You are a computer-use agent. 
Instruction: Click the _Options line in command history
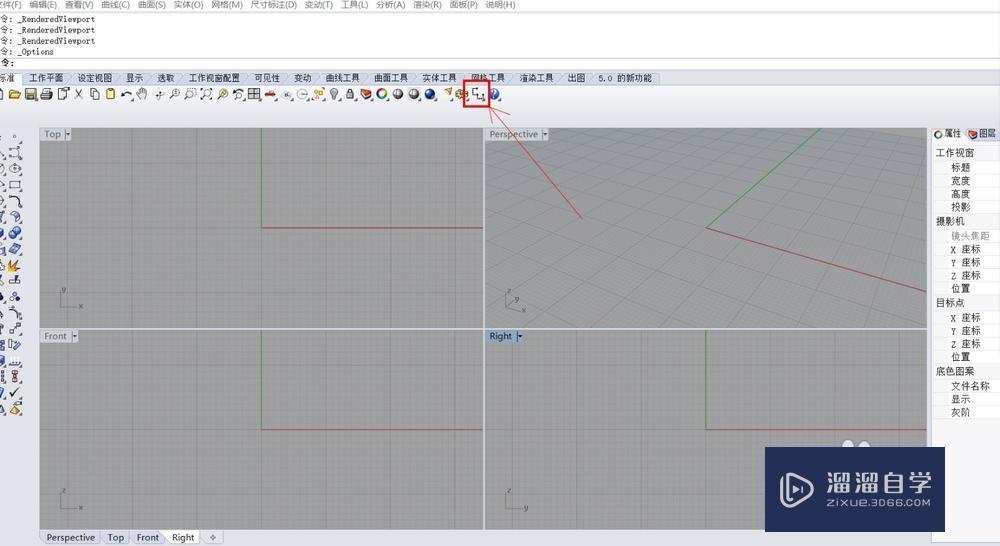click(x=27, y=52)
